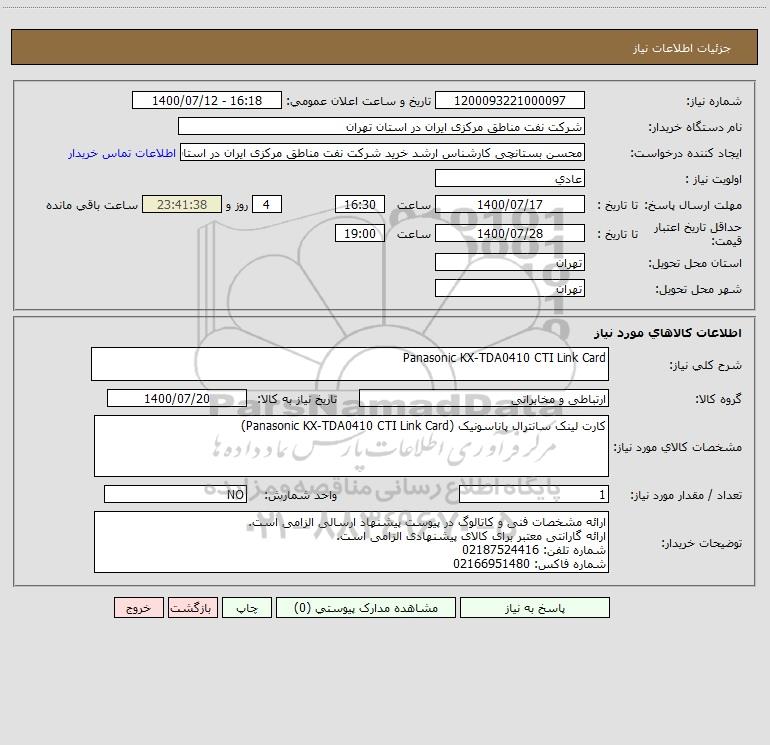Click label 'استان محل تحویل:'
Viewport: 770px width, 745px height.
pos(695,263)
